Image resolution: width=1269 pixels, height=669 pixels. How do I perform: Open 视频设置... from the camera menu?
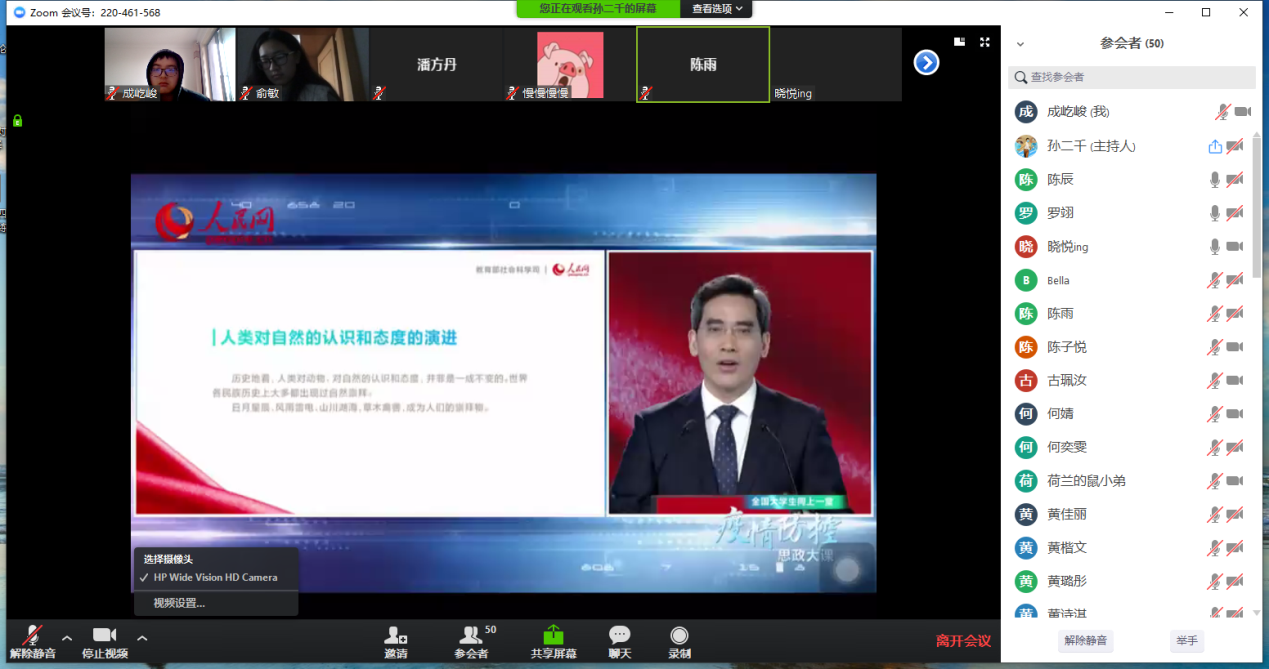tap(179, 603)
